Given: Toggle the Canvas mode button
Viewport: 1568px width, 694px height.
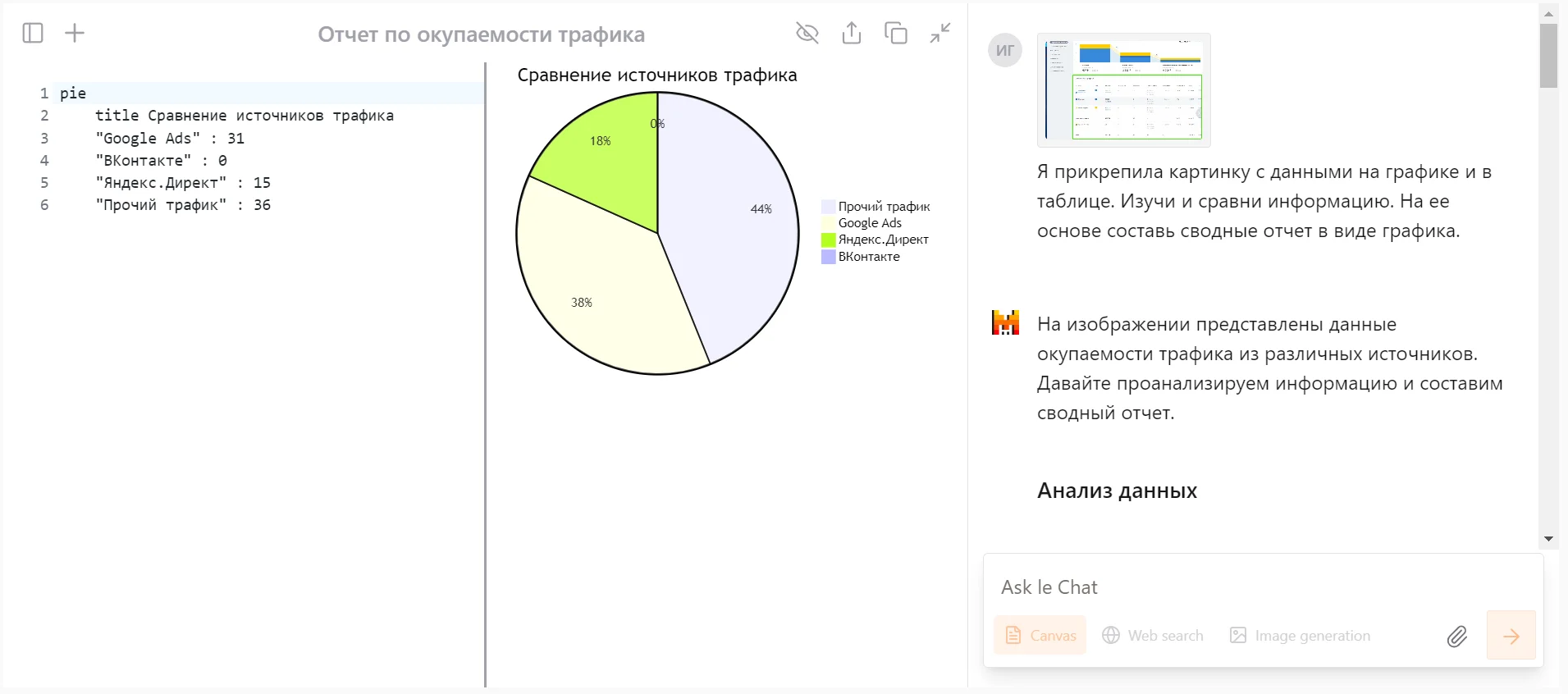Looking at the screenshot, I should pyautogui.click(x=1040, y=635).
